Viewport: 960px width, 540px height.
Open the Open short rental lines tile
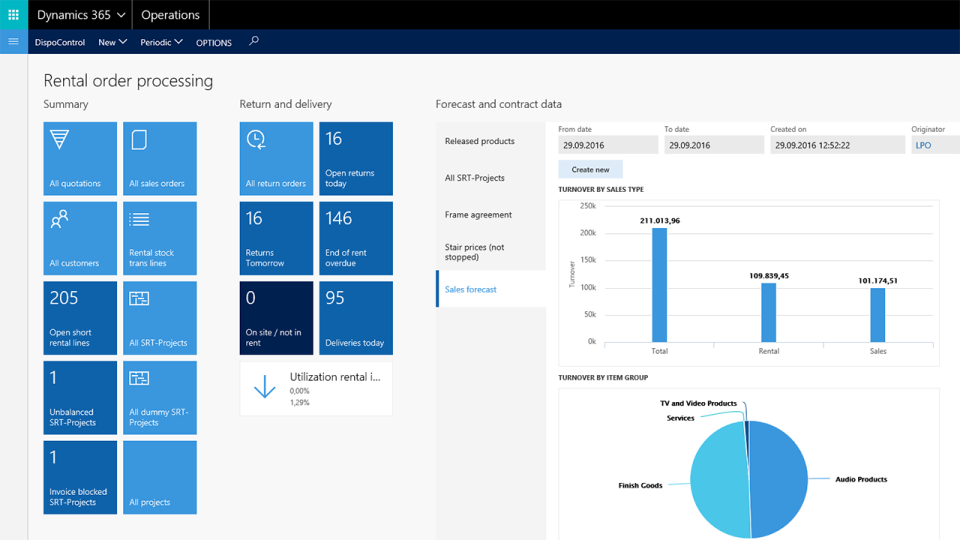(80, 318)
